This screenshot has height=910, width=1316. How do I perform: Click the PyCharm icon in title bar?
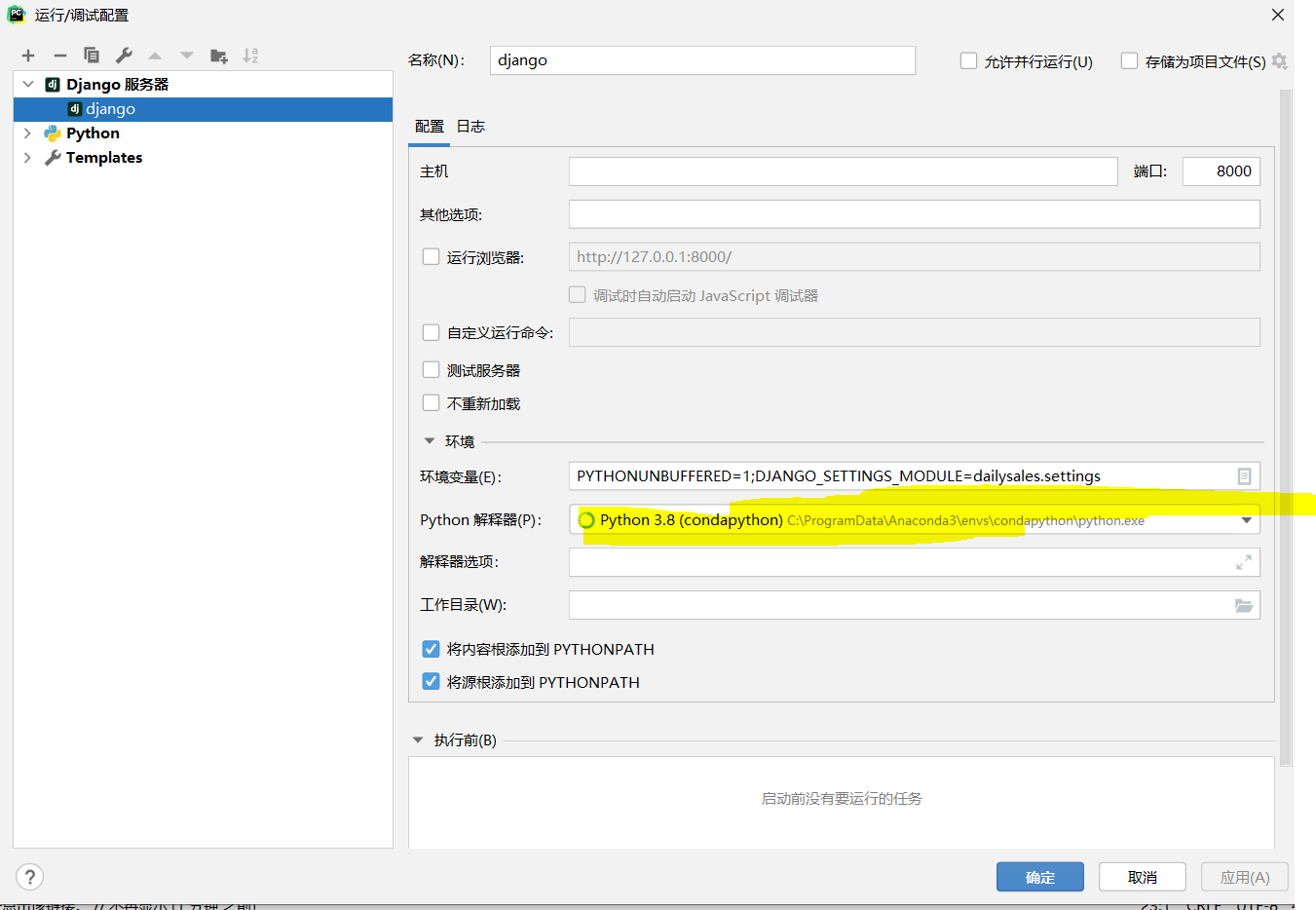tap(17, 15)
